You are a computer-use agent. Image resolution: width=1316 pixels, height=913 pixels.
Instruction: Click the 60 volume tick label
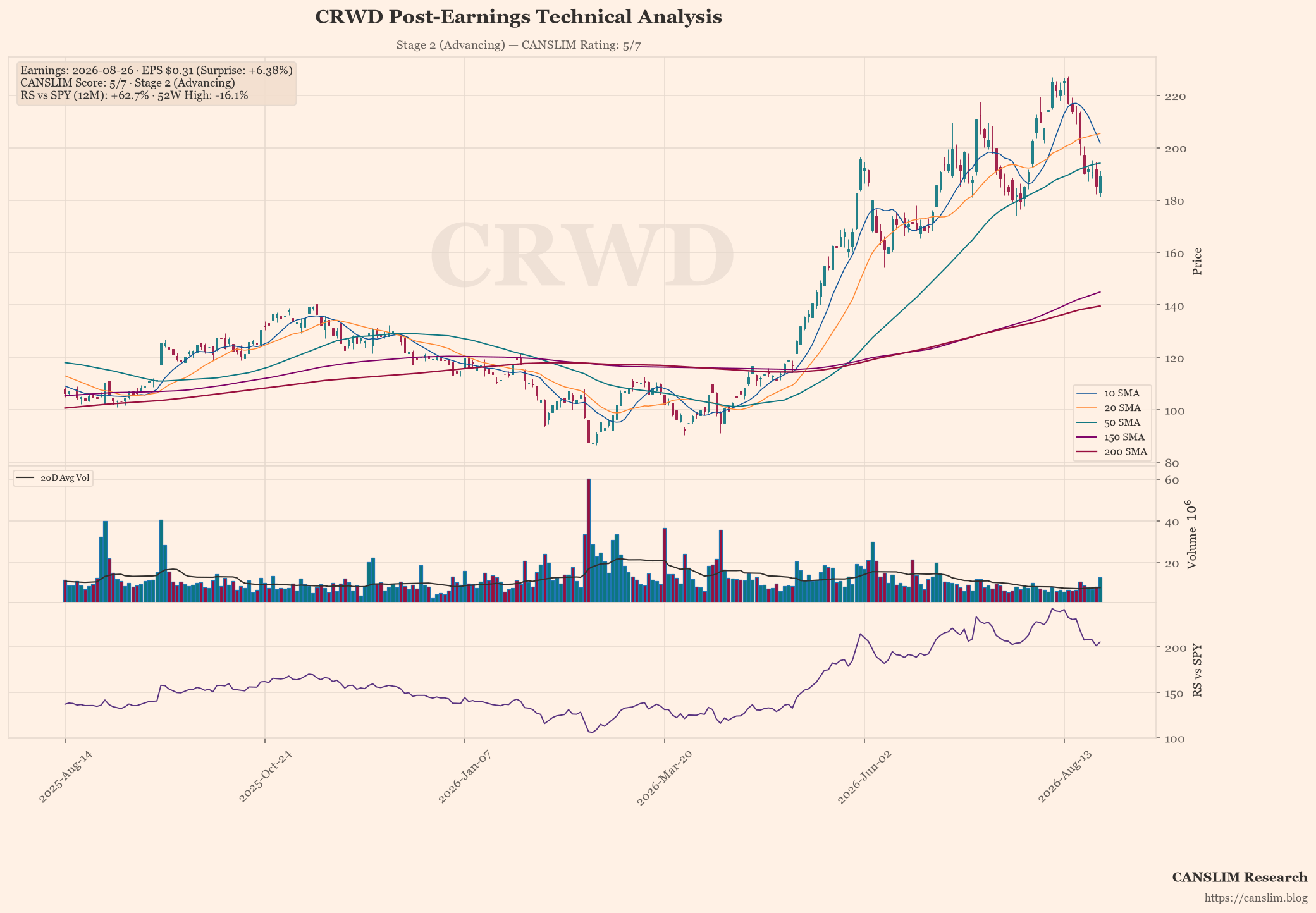pos(1171,481)
